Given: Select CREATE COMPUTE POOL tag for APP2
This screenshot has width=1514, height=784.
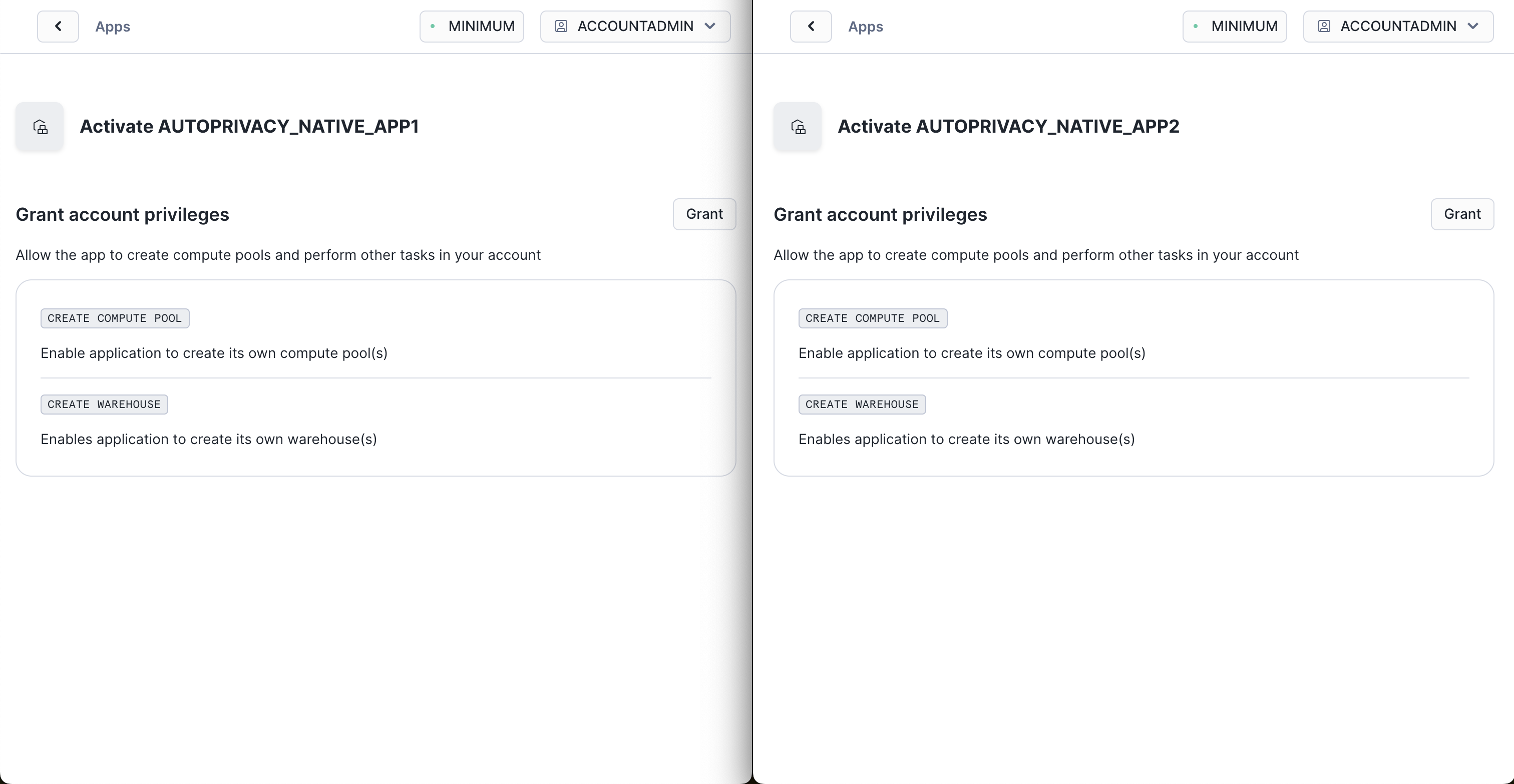Looking at the screenshot, I should pos(872,318).
